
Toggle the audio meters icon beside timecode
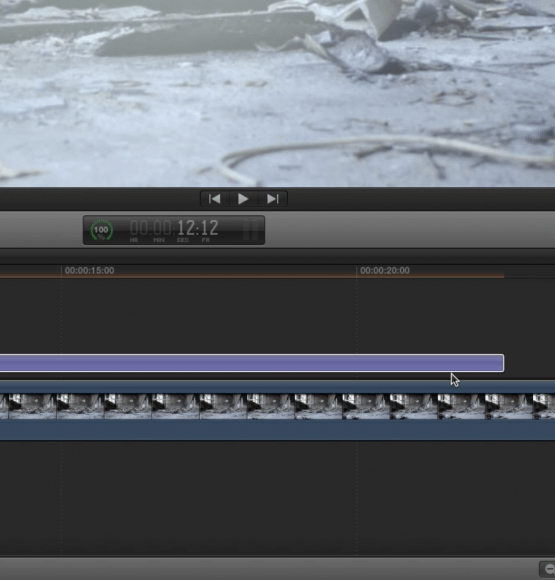point(250,230)
